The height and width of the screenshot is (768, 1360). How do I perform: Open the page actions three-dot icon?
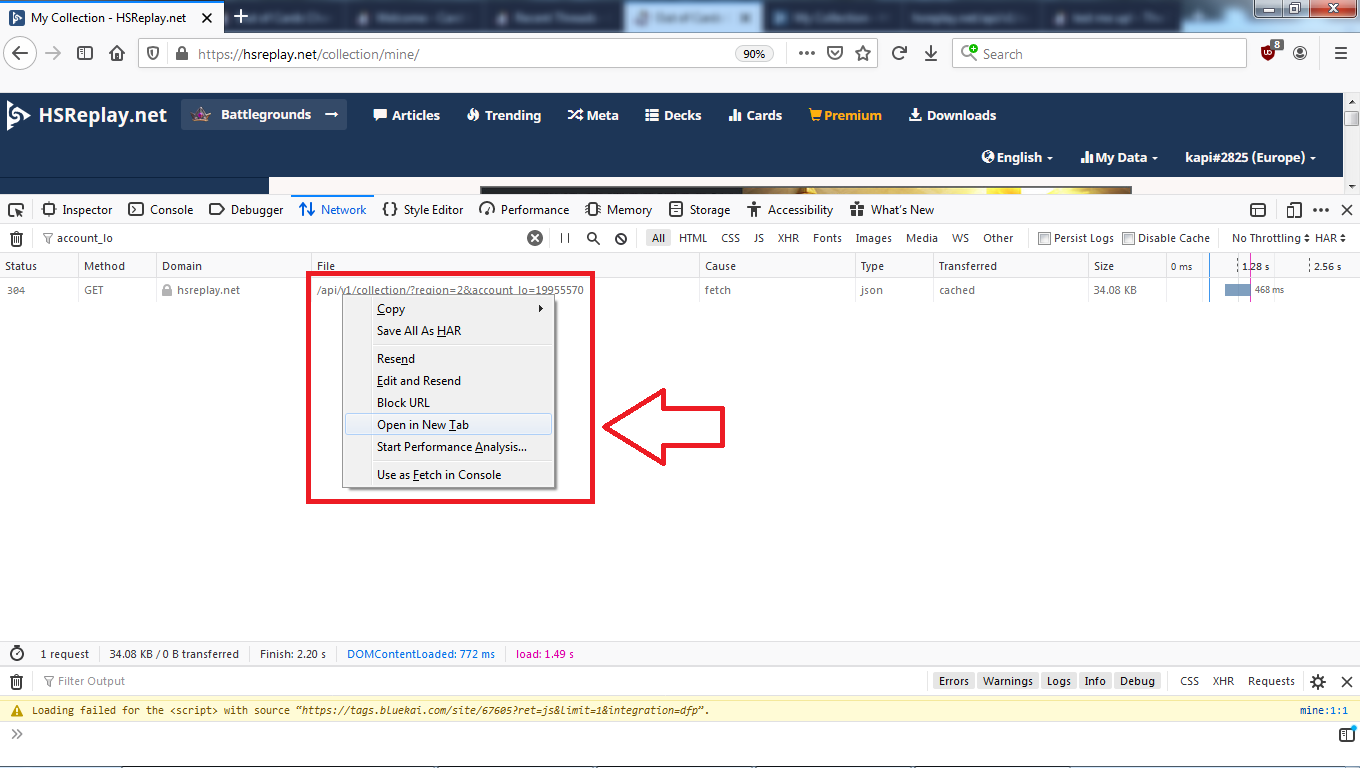pos(807,54)
